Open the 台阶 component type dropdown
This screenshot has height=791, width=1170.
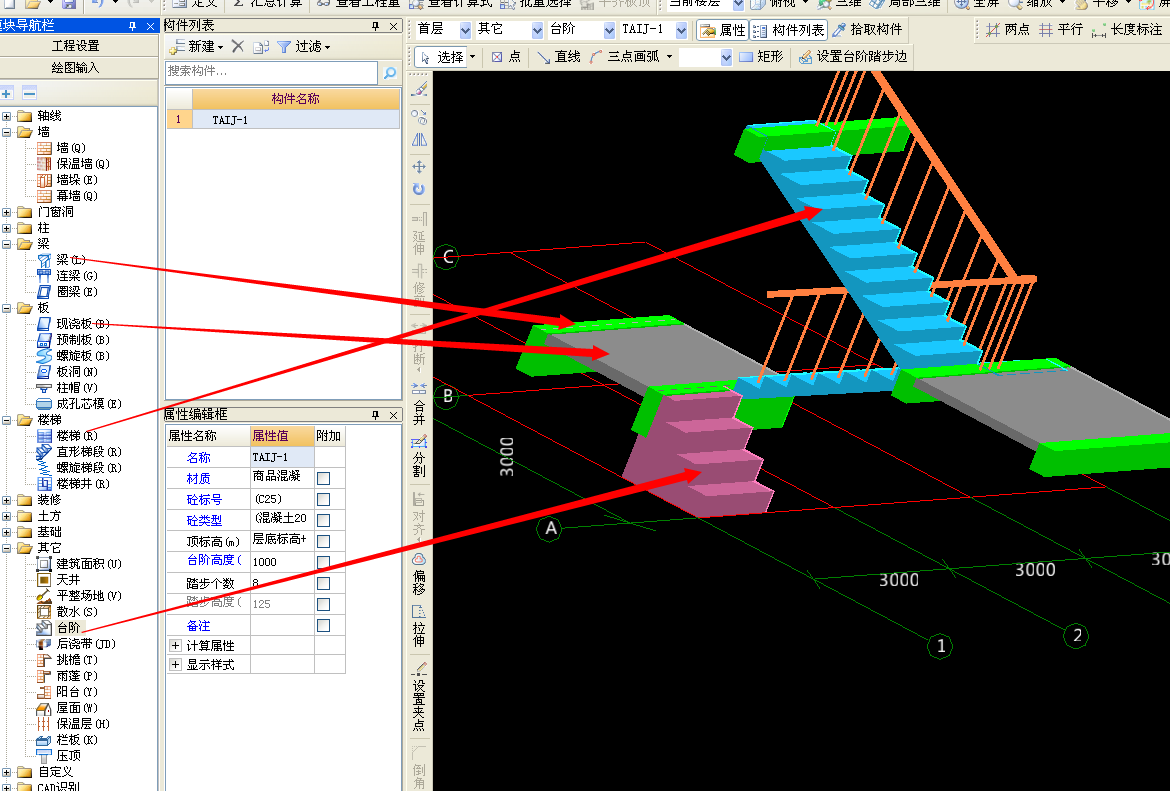[609, 30]
